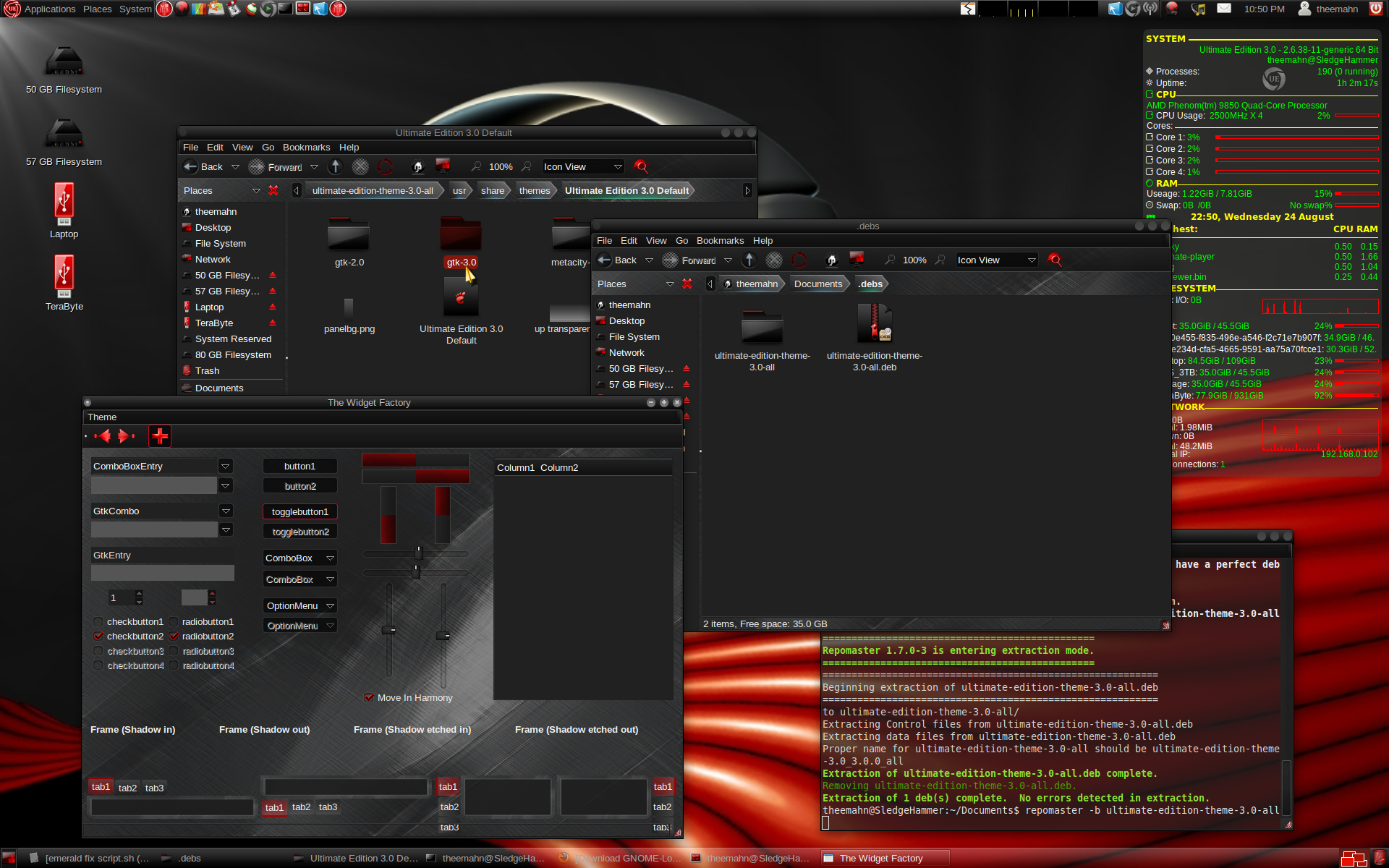
Task: Open Icon View dropdown in Default window
Action: pyautogui.click(x=582, y=167)
